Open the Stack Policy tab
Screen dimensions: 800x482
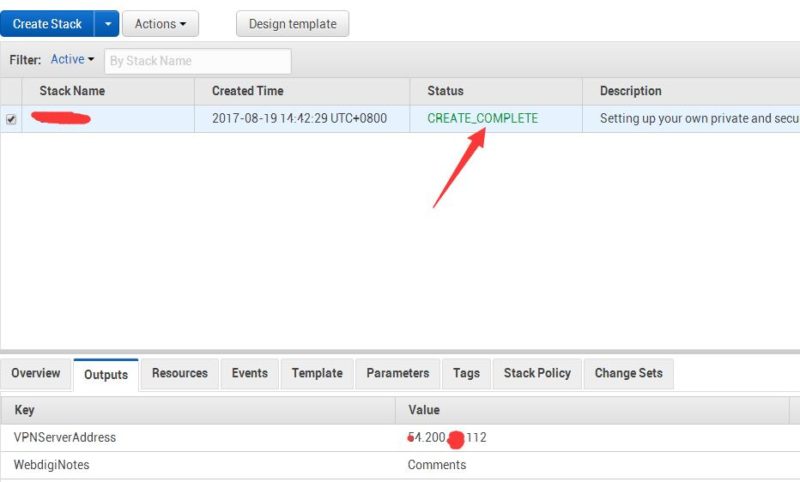[x=537, y=373]
